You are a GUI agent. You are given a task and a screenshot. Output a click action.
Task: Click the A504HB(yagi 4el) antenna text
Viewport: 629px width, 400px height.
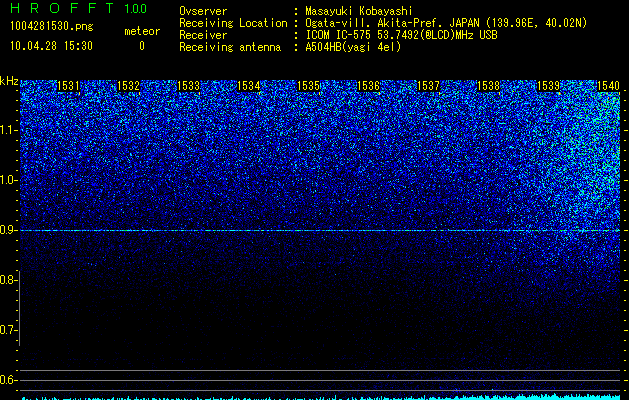click(x=353, y=47)
